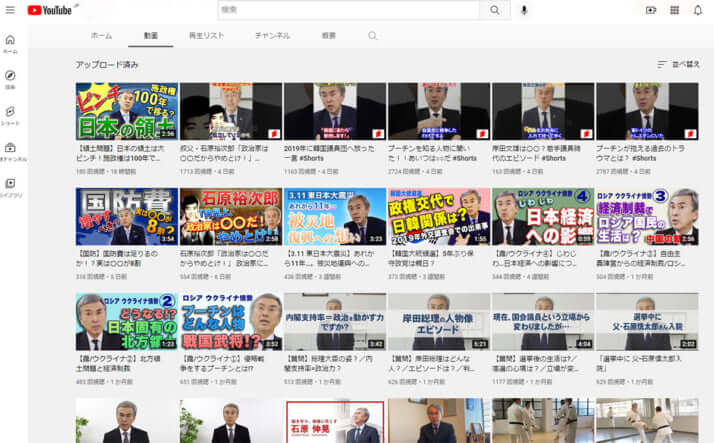Image resolution: width=714 pixels, height=443 pixels.
Task: Open notifications bell
Action: (x=698, y=10)
